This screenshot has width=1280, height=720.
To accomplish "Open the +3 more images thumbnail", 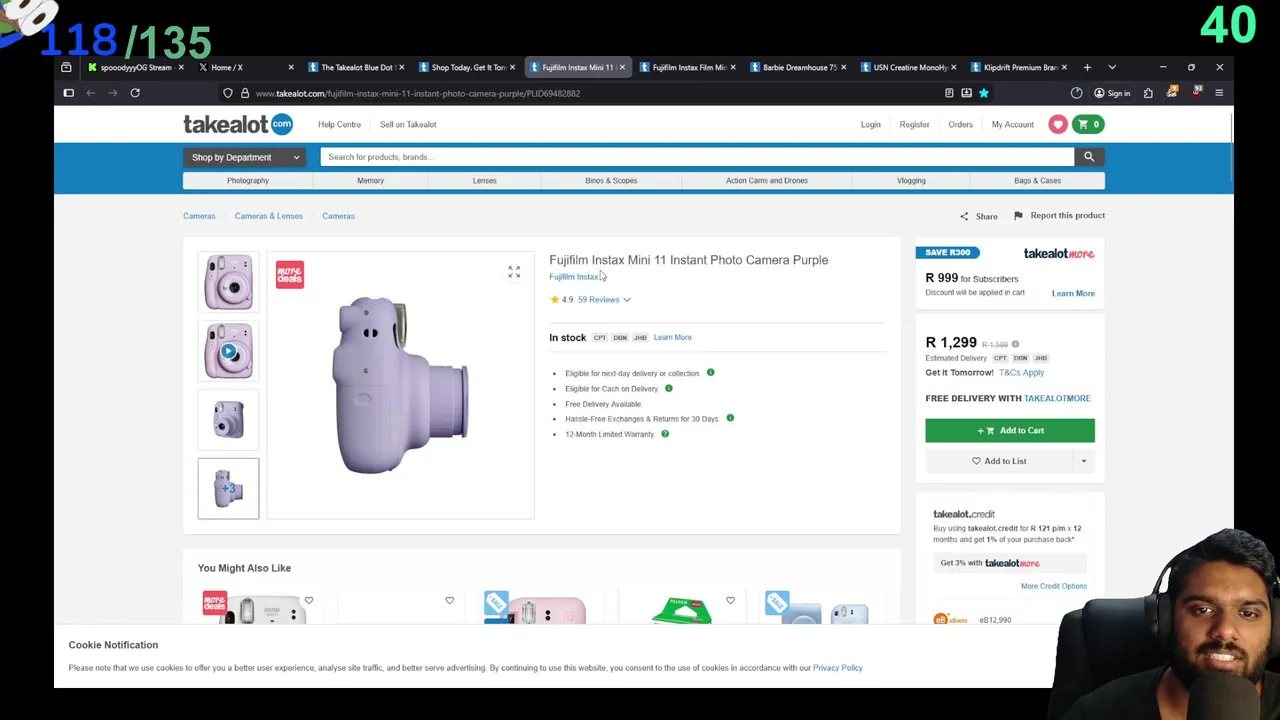I will click(228, 488).
